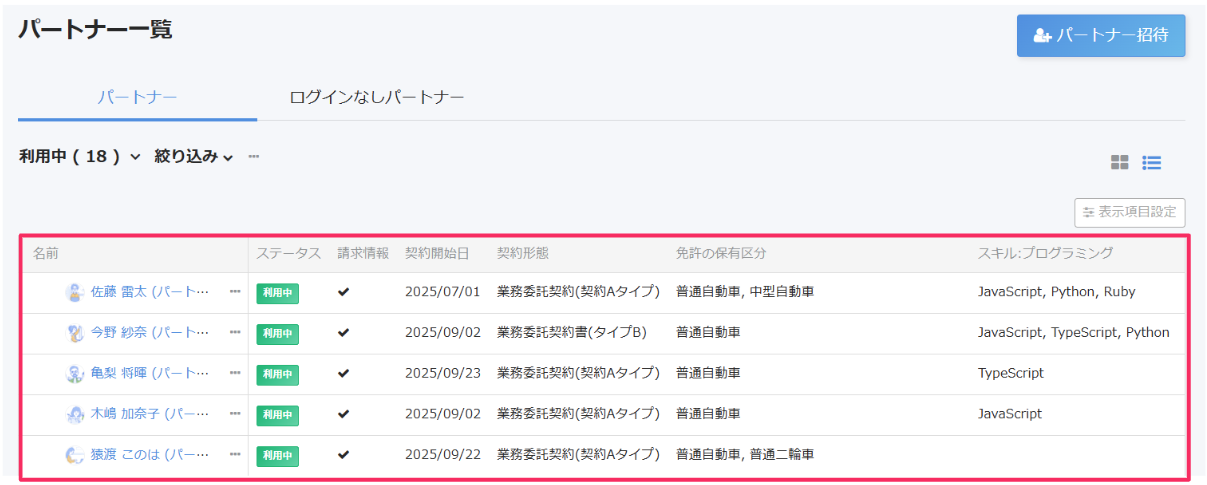The height and width of the screenshot is (485, 1207).
Task: Click 業務委託契約(契約Aタイプ) in 猿渡 このは row
Action: coord(578,454)
